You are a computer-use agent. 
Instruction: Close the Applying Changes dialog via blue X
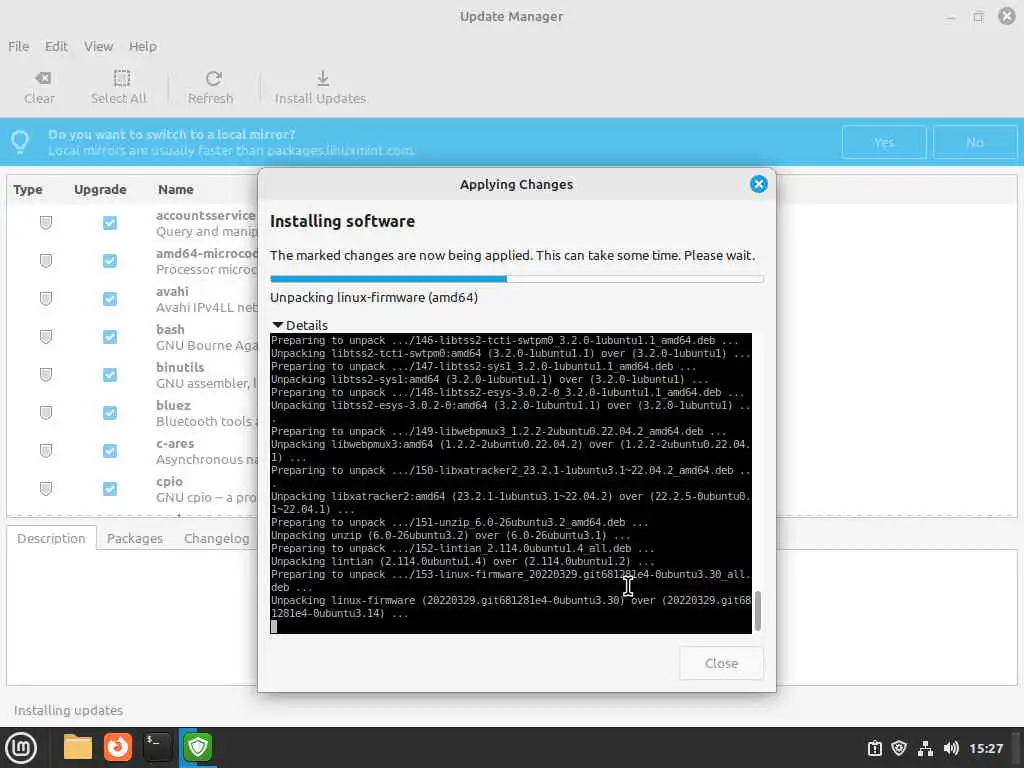tap(758, 184)
